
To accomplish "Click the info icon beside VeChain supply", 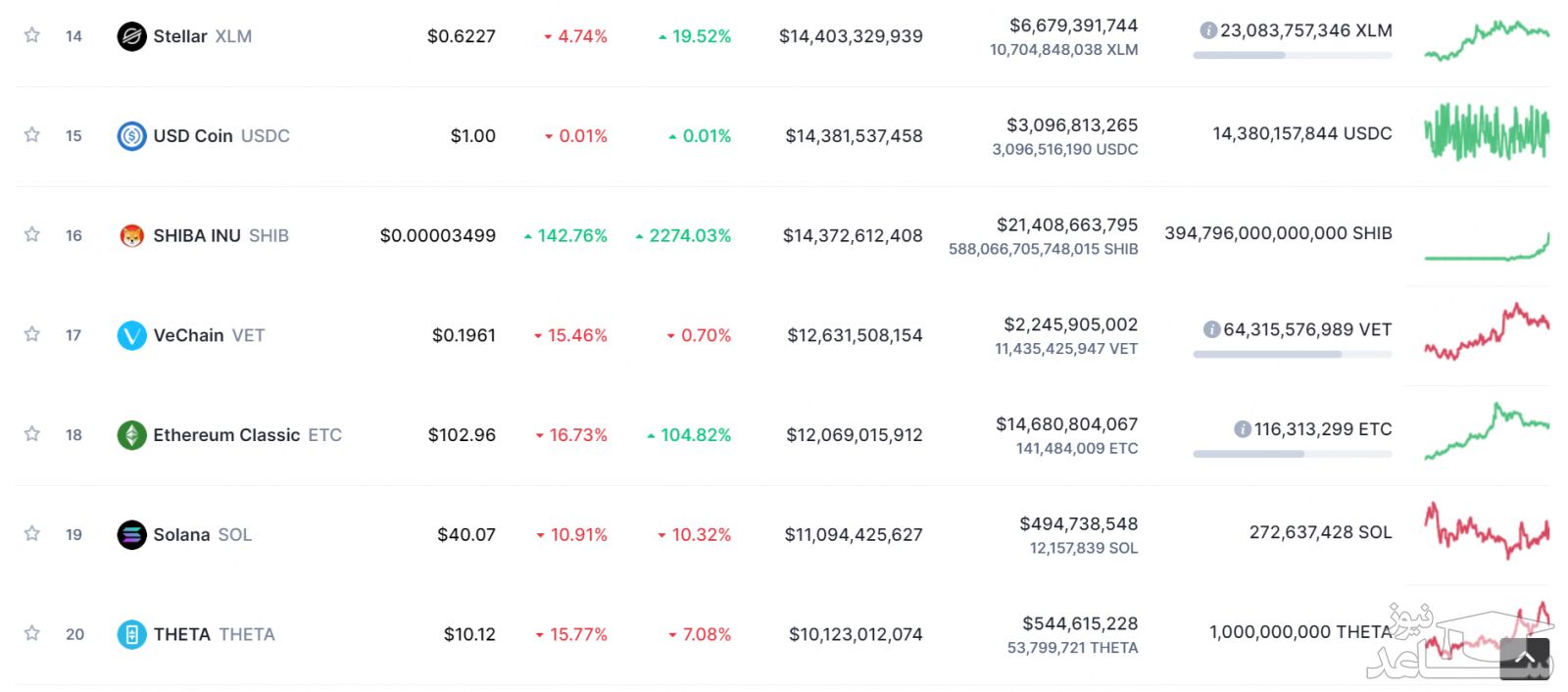I will click(x=1211, y=329).
